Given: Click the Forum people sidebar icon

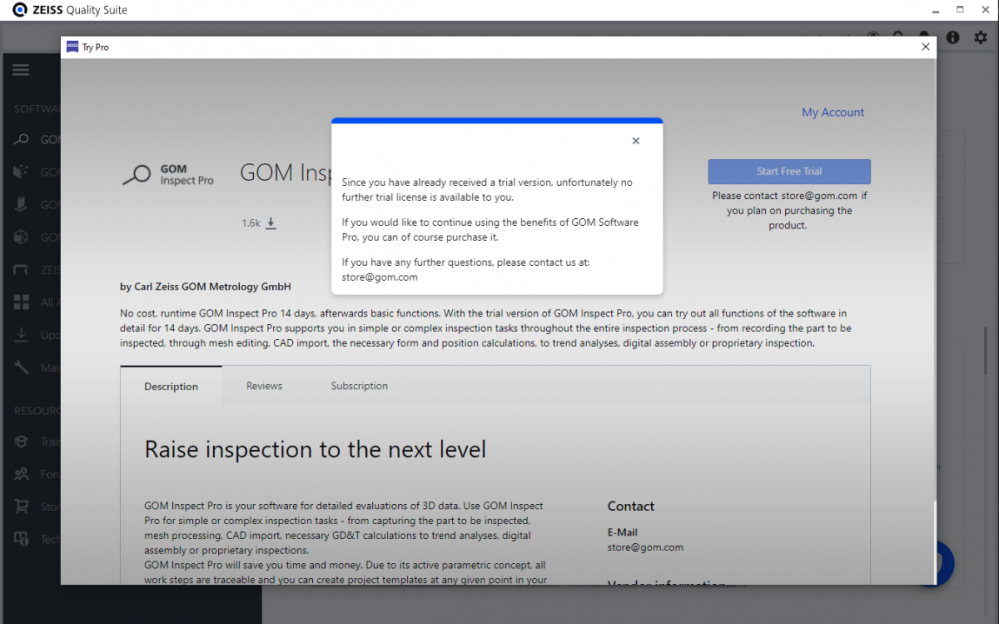Looking at the screenshot, I should click(x=21, y=474).
